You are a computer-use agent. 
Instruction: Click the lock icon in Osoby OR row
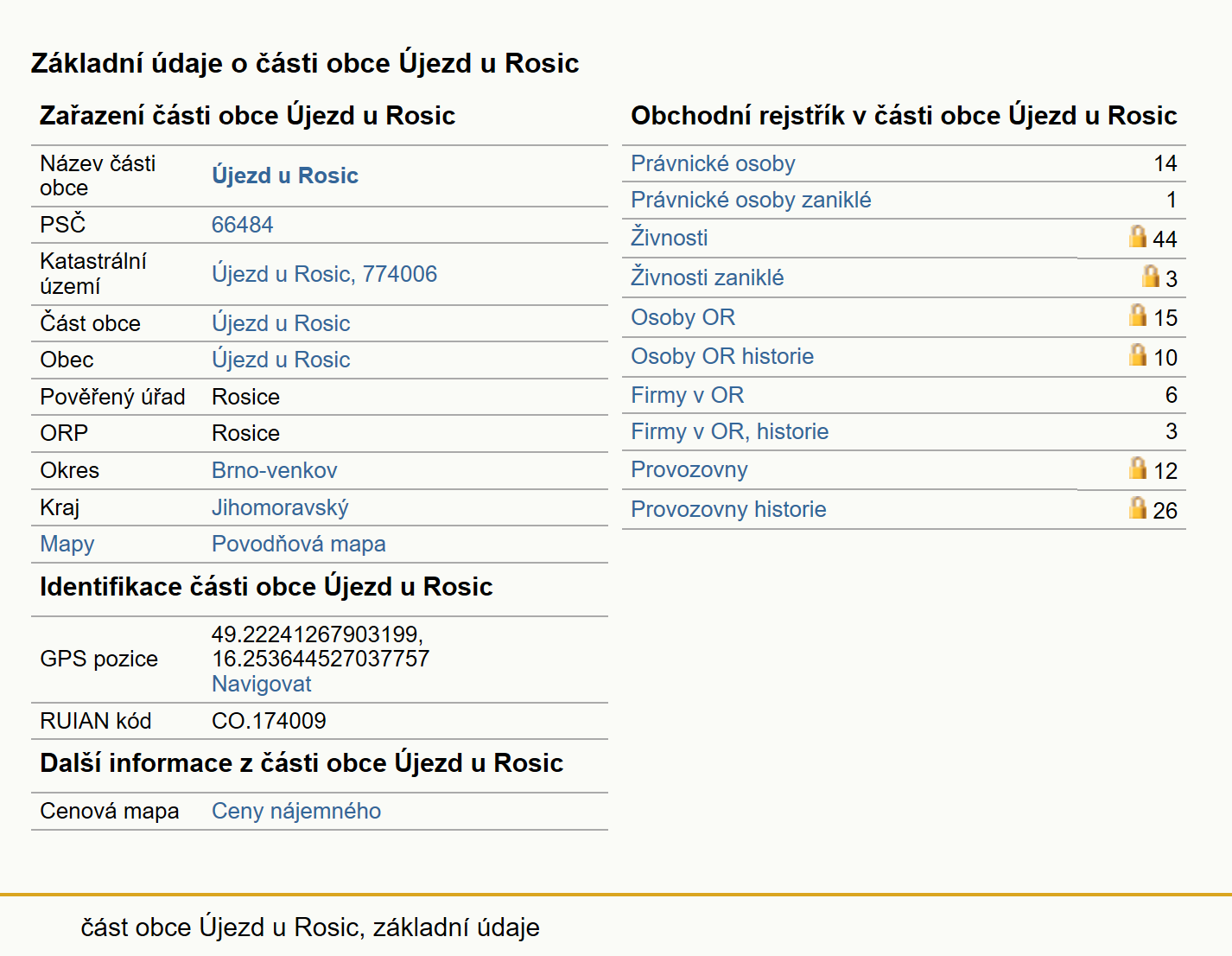[1138, 315]
